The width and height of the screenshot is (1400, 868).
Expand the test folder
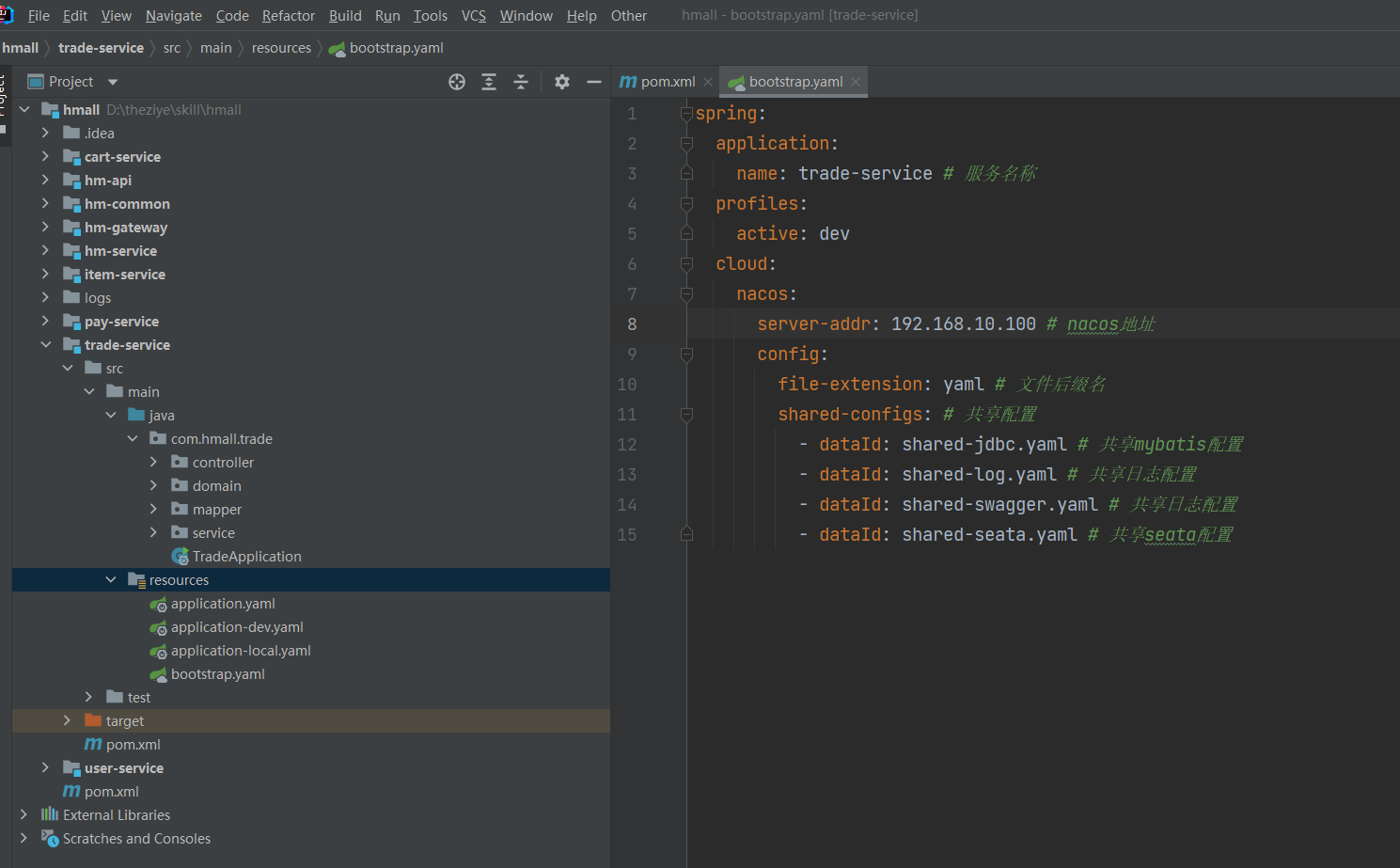click(88, 697)
